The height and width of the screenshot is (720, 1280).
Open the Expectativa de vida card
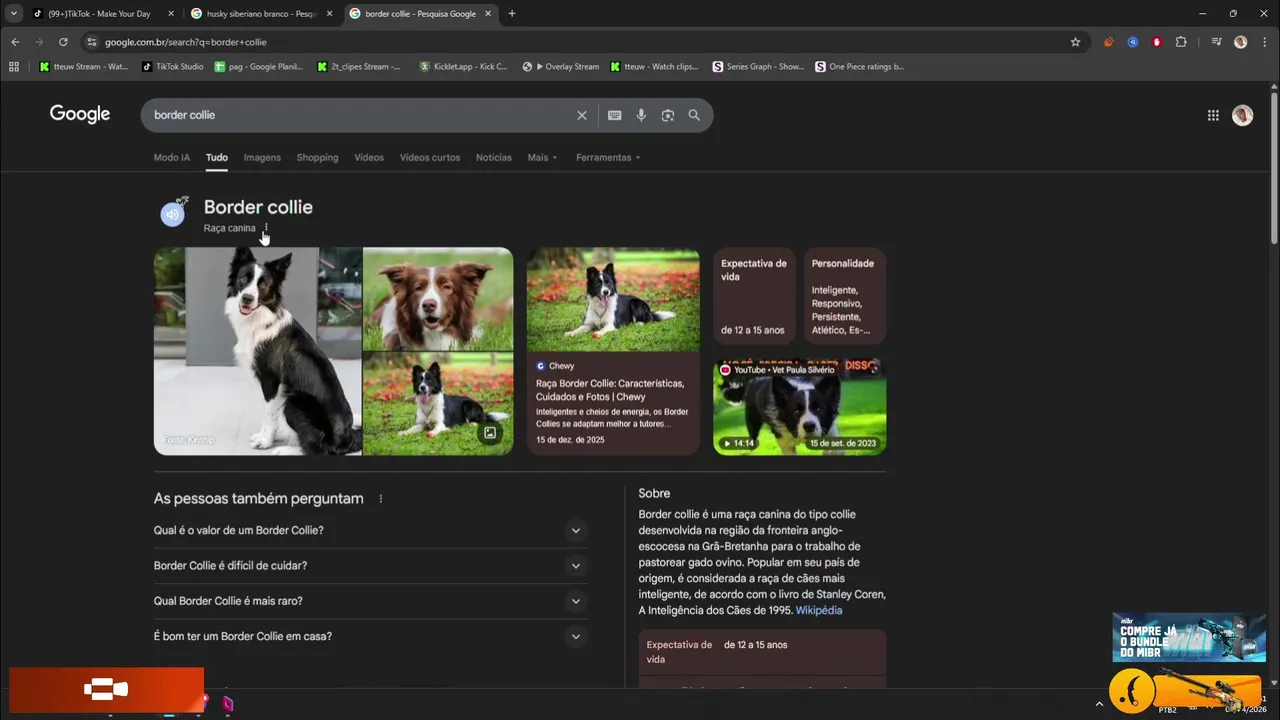coord(754,296)
